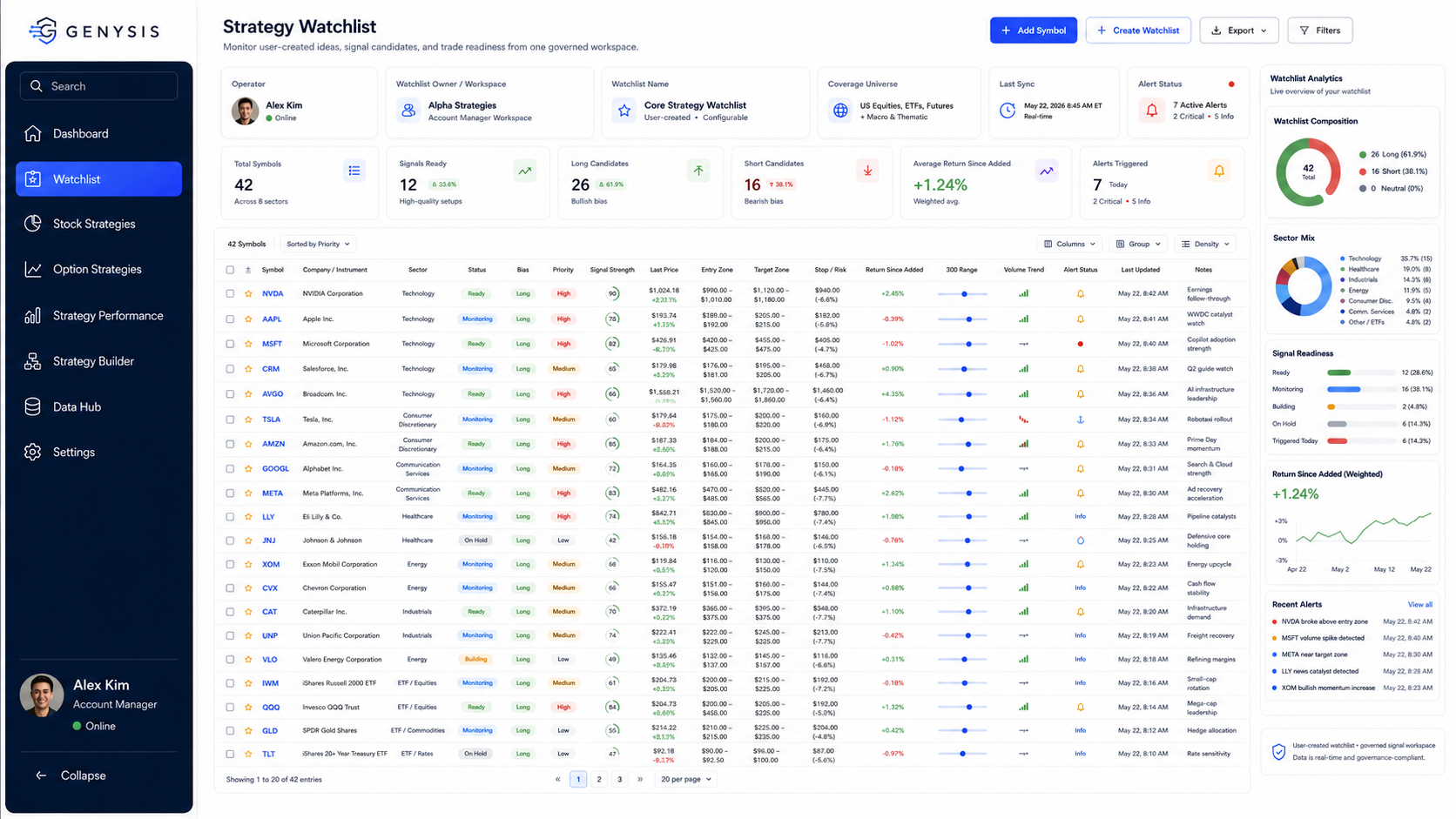The height and width of the screenshot is (819, 1456).
Task: Open the Filters panel
Action: coord(1320,30)
